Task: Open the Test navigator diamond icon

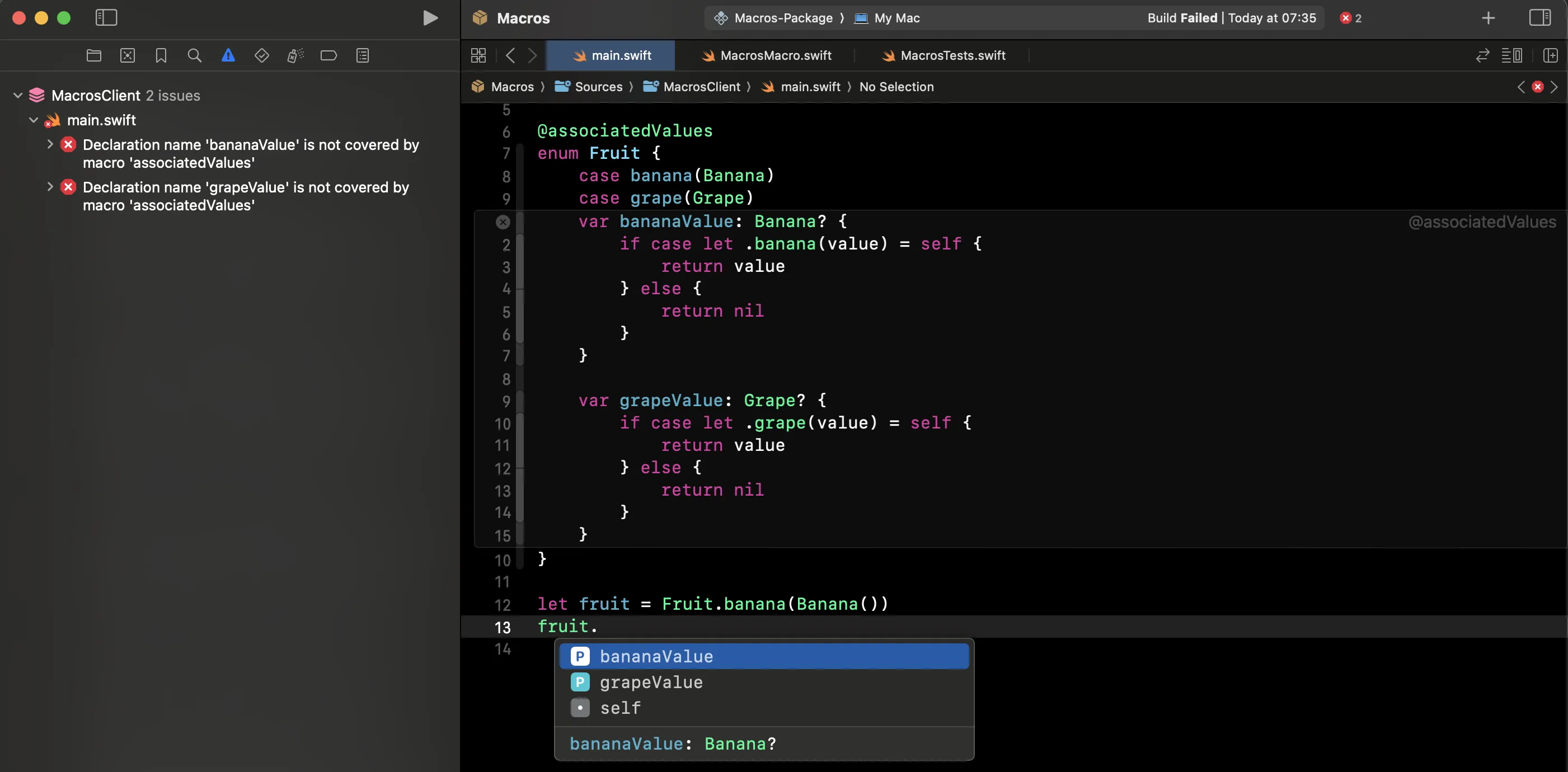Action: 261,55
